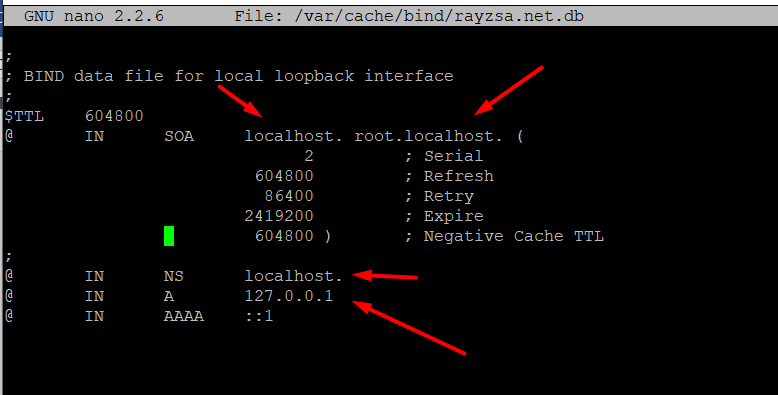778x395 pixels.
Task: Click the @ symbol on the SOA line
Action: tap(9, 136)
